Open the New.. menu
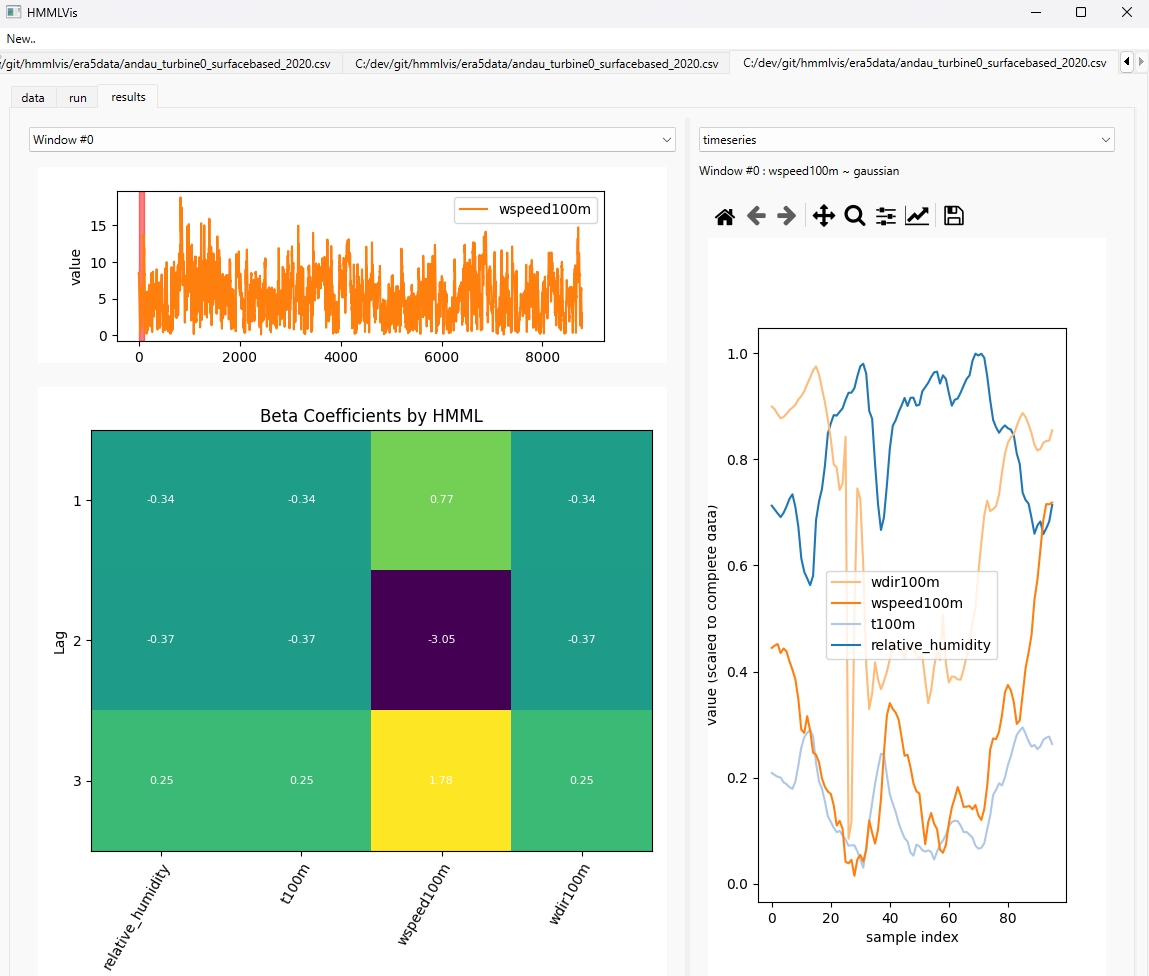This screenshot has height=976, width=1149. pyautogui.click(x=21, y=39)
